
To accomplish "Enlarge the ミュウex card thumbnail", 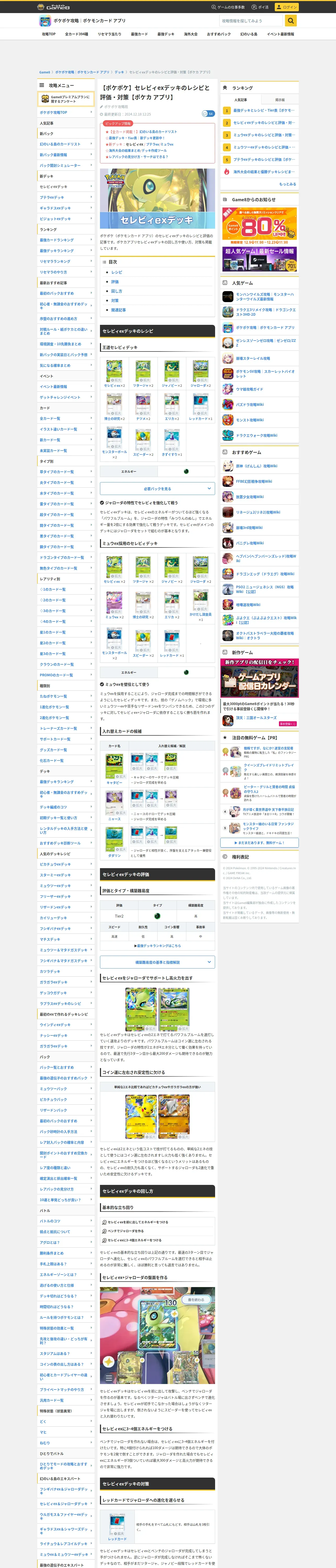I will (114, 602).
